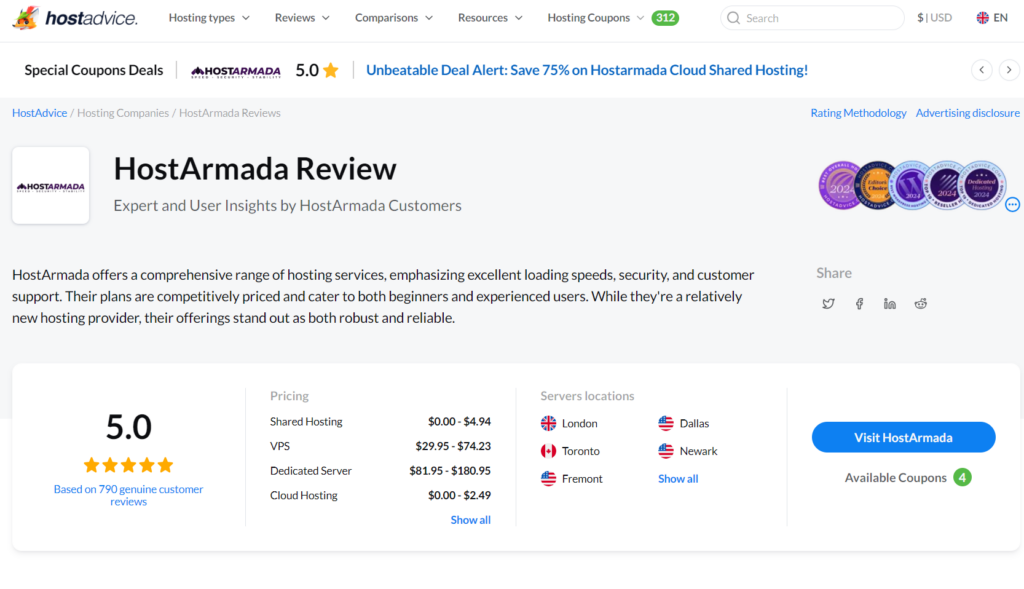The height and width of the screenshot is (589, 1024).
Task: Click Shared Hosting pricing label
Action: point(306,422)
